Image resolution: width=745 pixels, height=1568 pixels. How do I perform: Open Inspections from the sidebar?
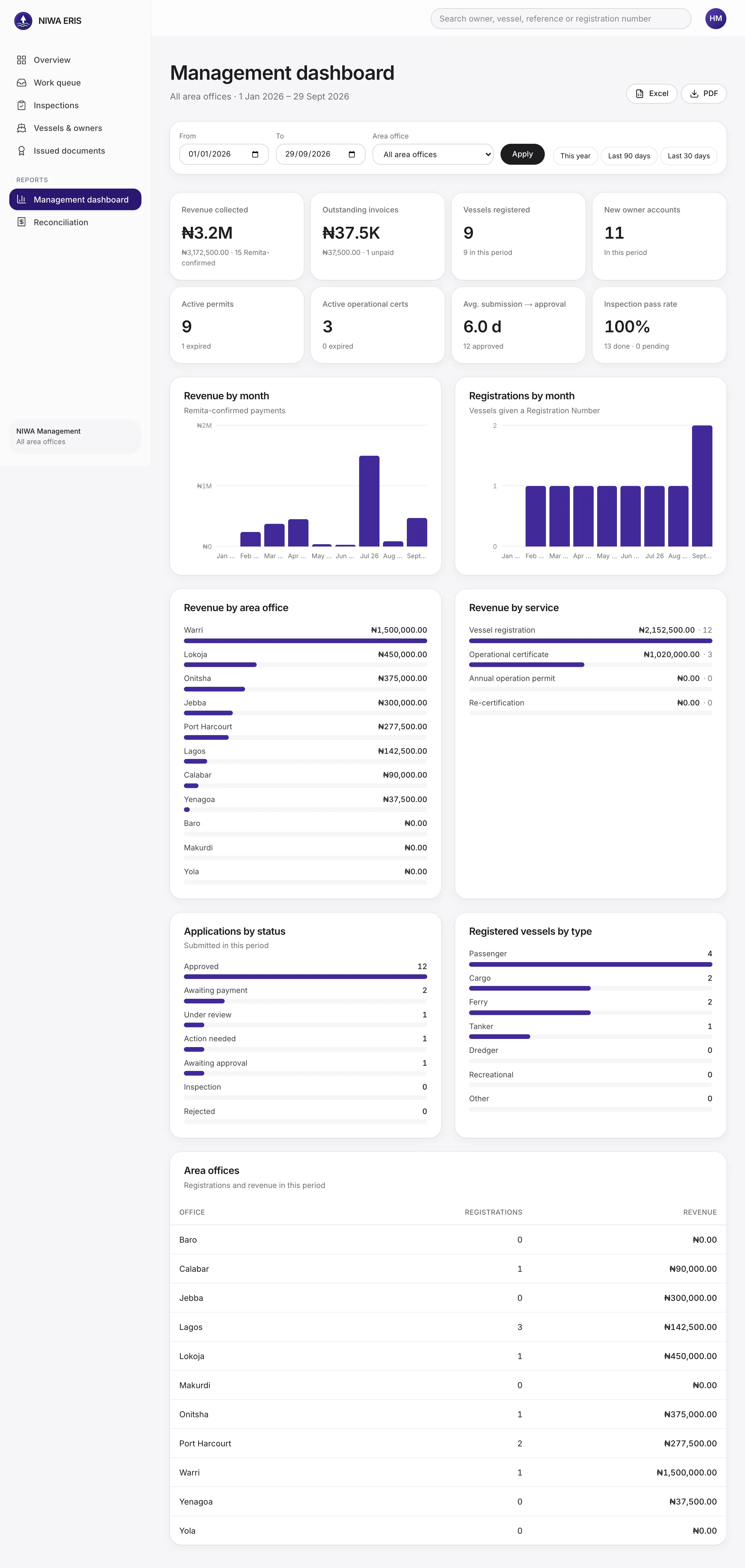pos(75,105)
